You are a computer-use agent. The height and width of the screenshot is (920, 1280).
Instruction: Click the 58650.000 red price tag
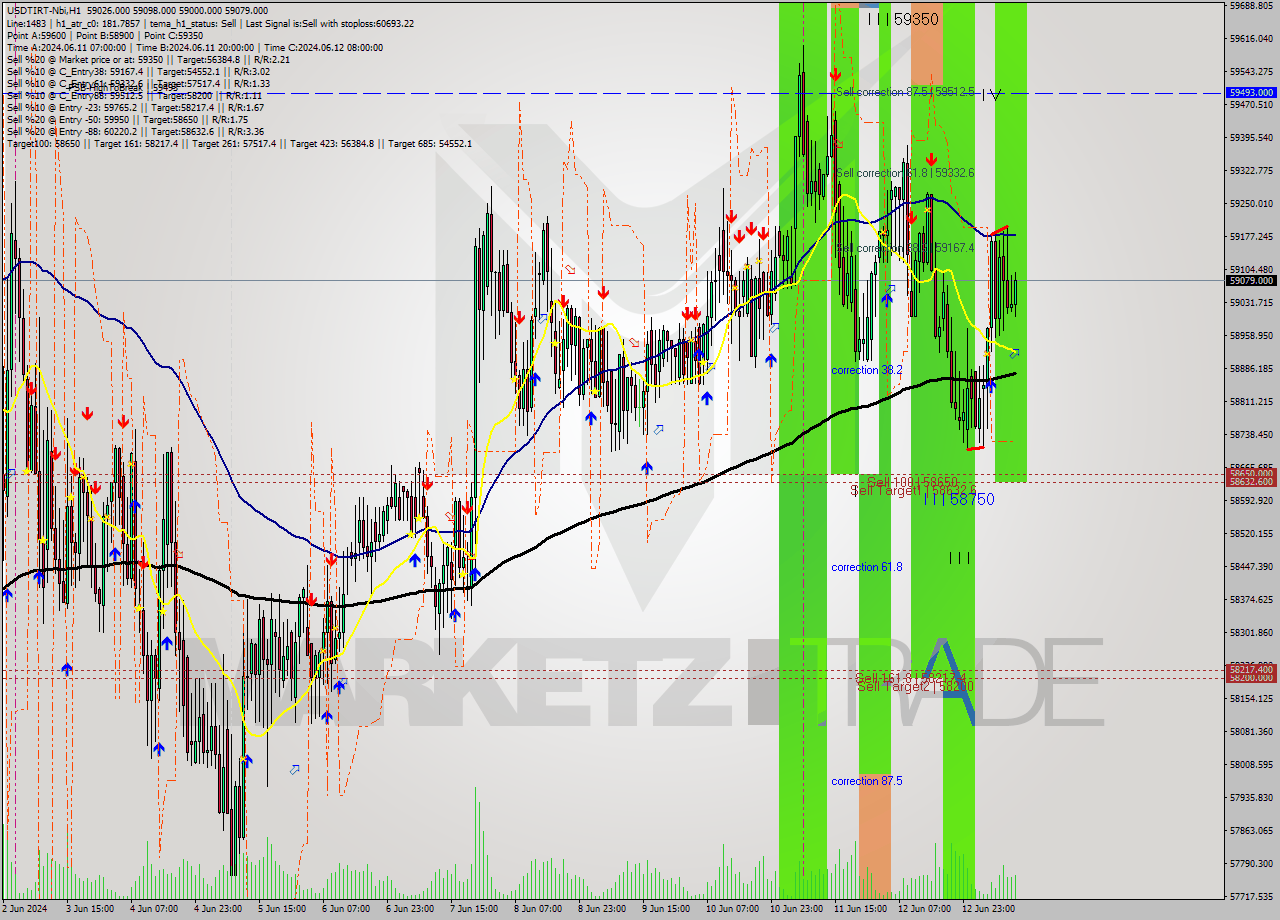tap(1251, 473)
